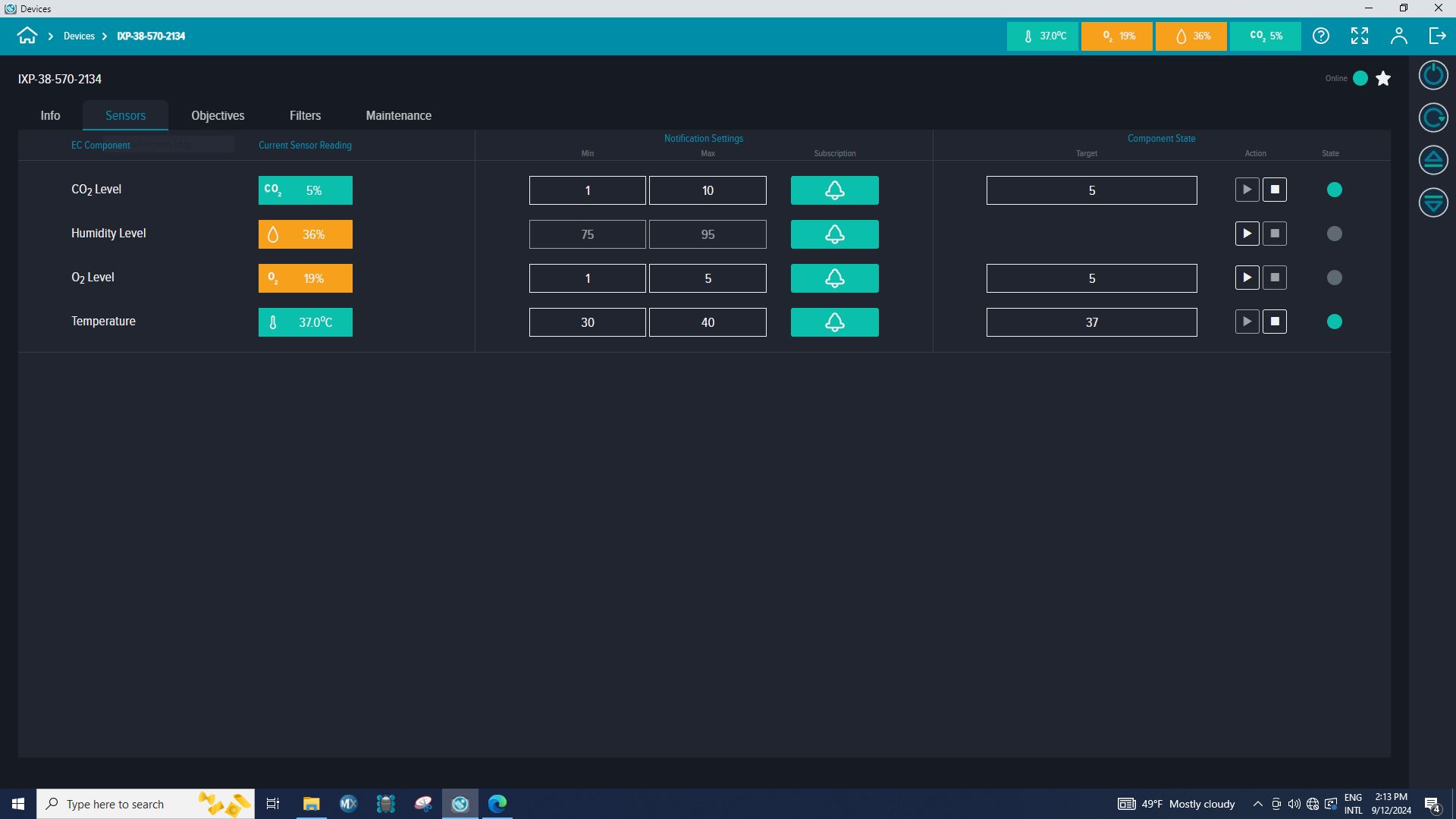The height and width of the screenshot is (819, 1456).
Task: Toggle CO2 Level notification subscription bell
Action: (834, 190)
